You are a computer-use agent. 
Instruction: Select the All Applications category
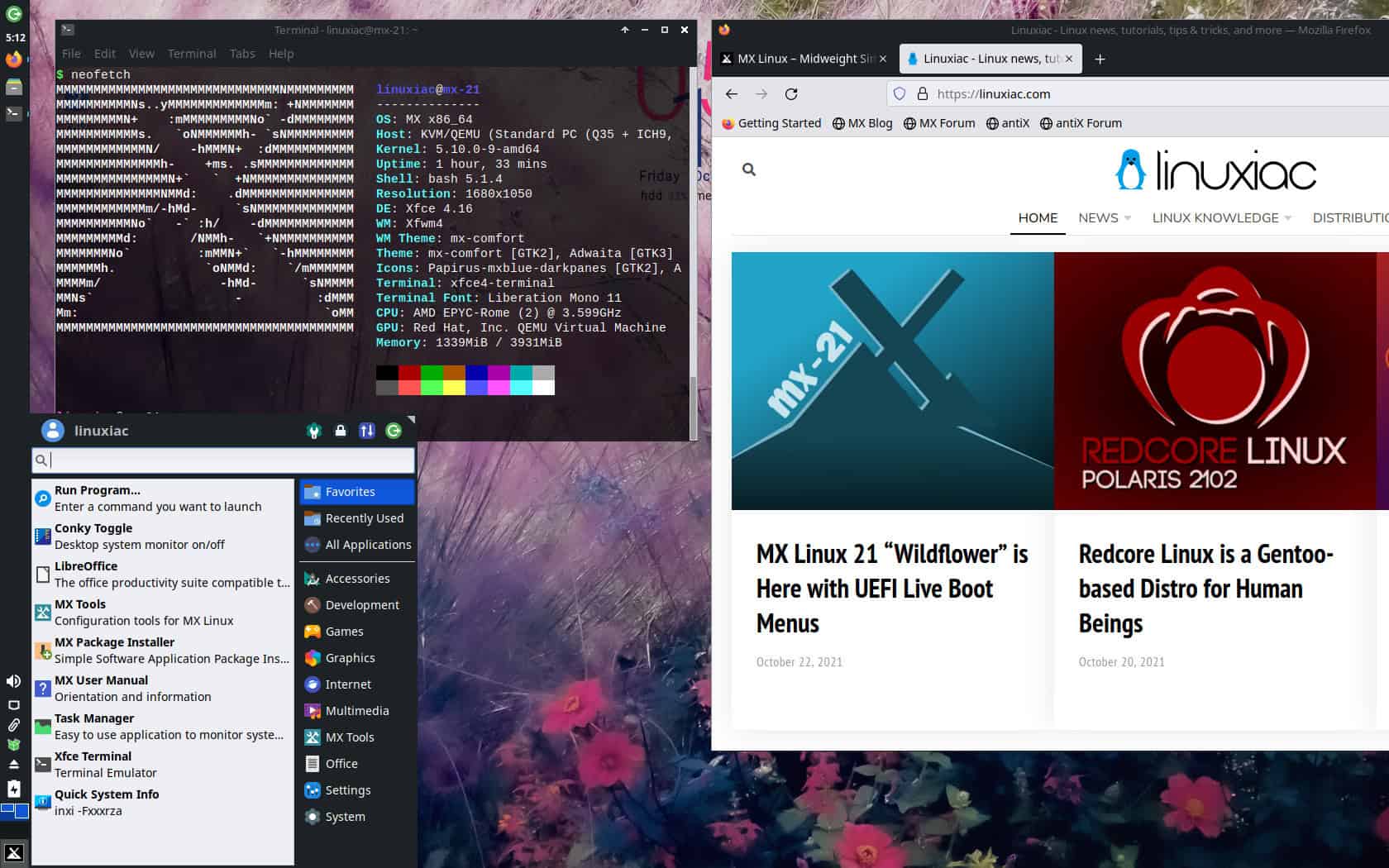(366, 545)
